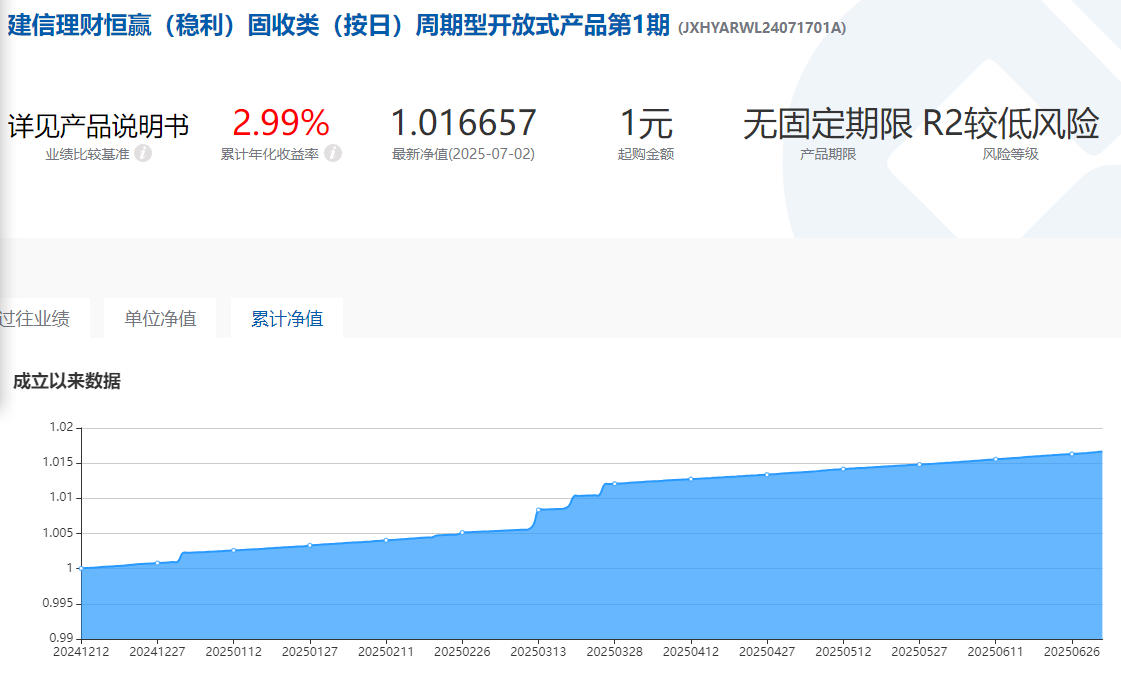Click the 1.02 y-axis label
1121x677 pixels.
point(61,427)
